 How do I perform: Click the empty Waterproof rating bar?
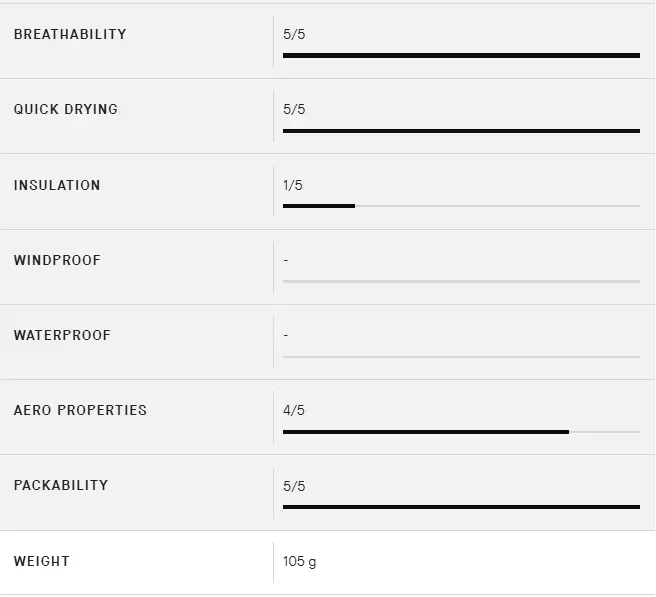[x=461, y=356]
